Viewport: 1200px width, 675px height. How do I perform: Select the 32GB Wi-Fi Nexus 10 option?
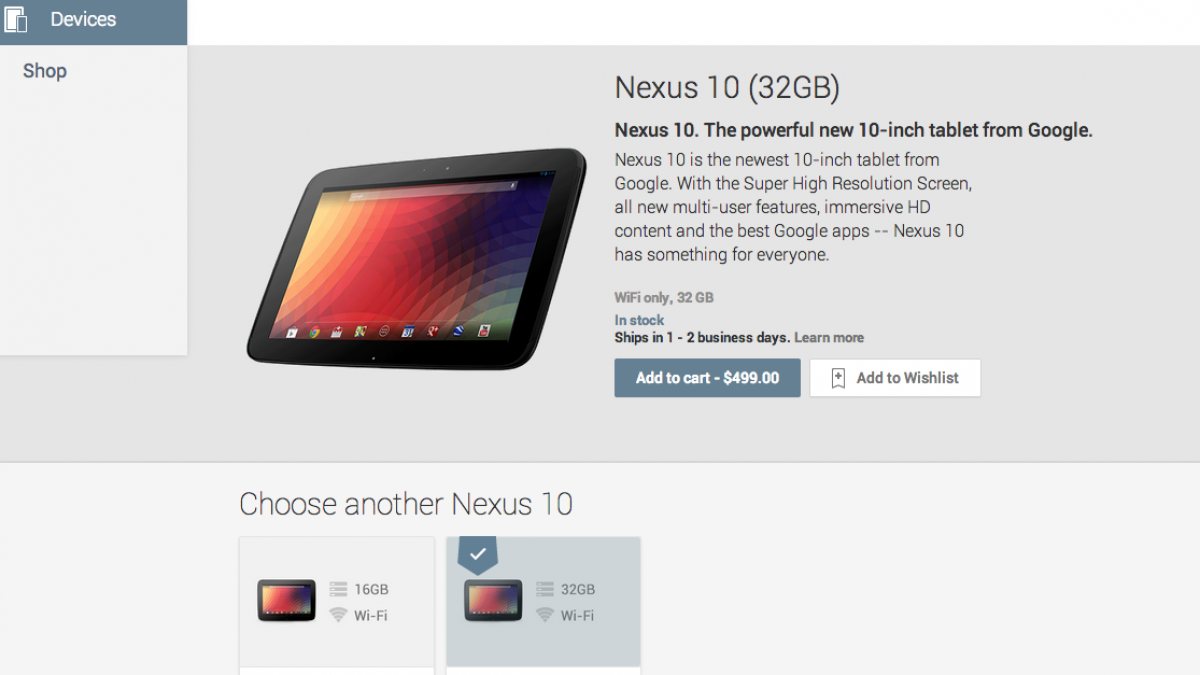tap(543, 603)
